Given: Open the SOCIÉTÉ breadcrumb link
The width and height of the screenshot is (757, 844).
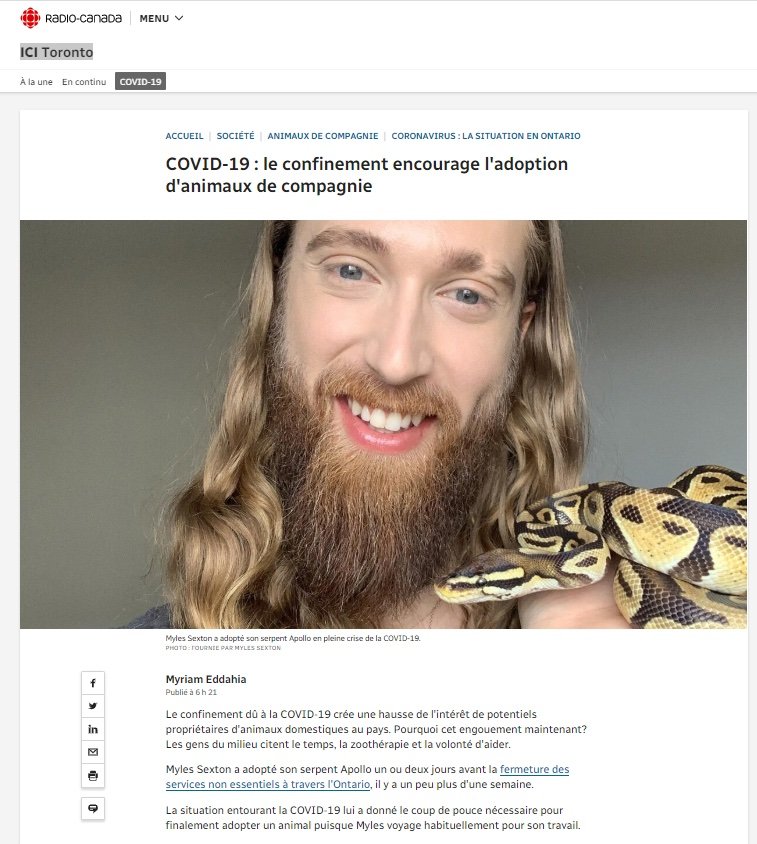Looking at the screenshot, I should click(x=235, y=136).
